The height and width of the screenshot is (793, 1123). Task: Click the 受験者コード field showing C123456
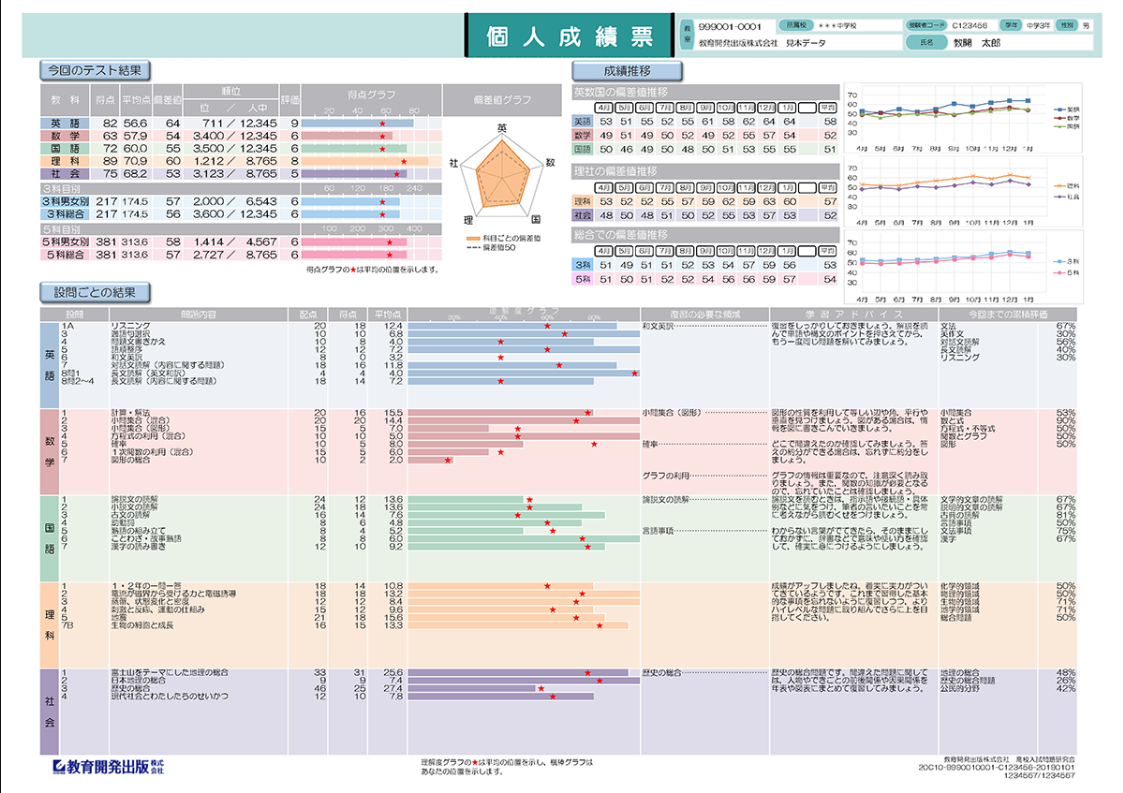click(x=958, y=25)
